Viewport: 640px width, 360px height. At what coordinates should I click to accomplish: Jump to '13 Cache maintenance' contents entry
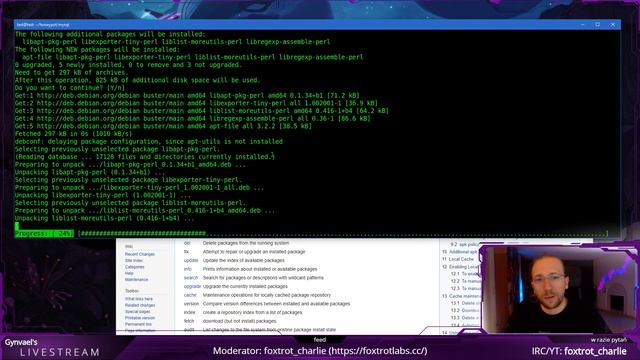461,296
